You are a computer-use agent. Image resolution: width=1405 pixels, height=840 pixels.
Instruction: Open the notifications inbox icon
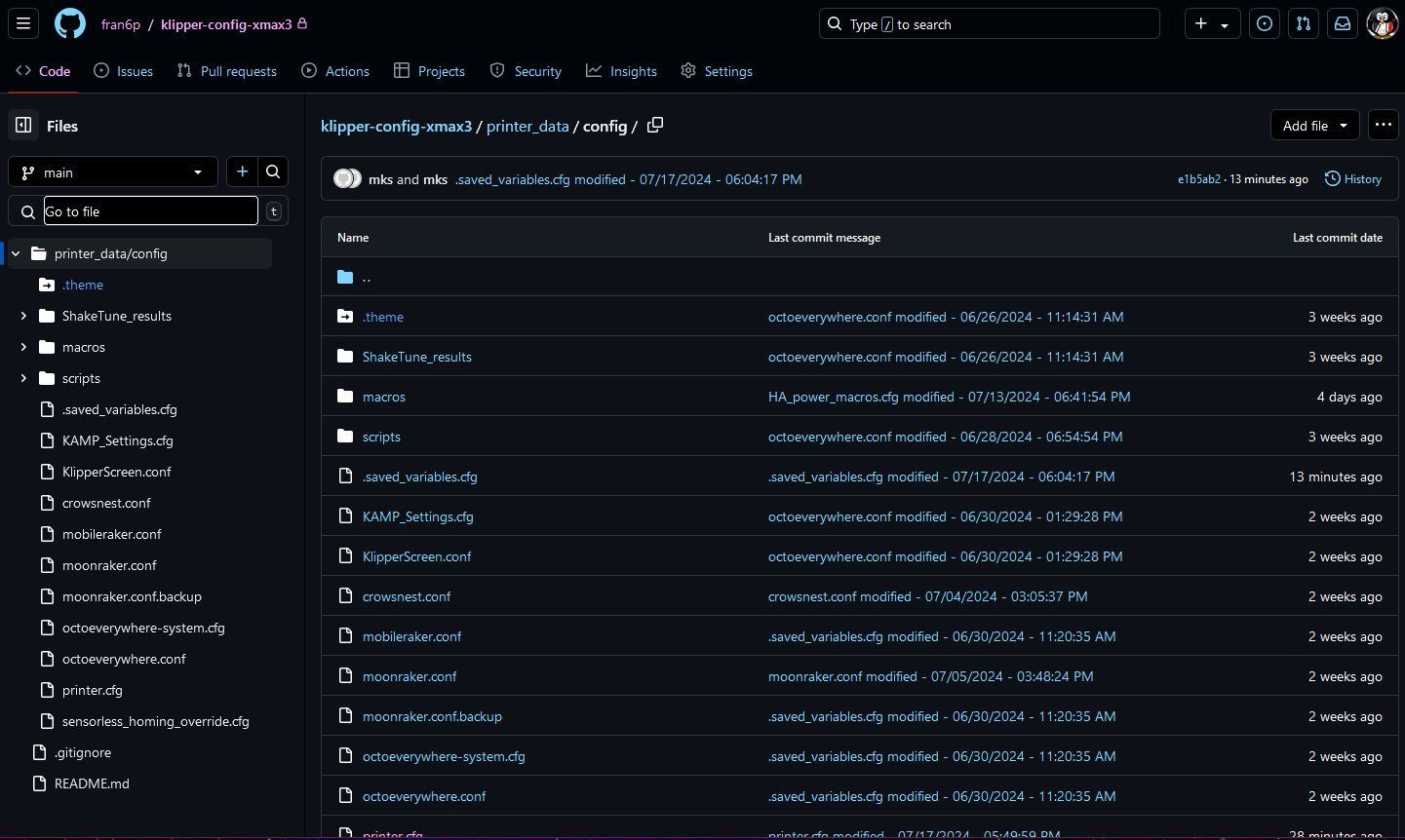[x=1343, y=23]
